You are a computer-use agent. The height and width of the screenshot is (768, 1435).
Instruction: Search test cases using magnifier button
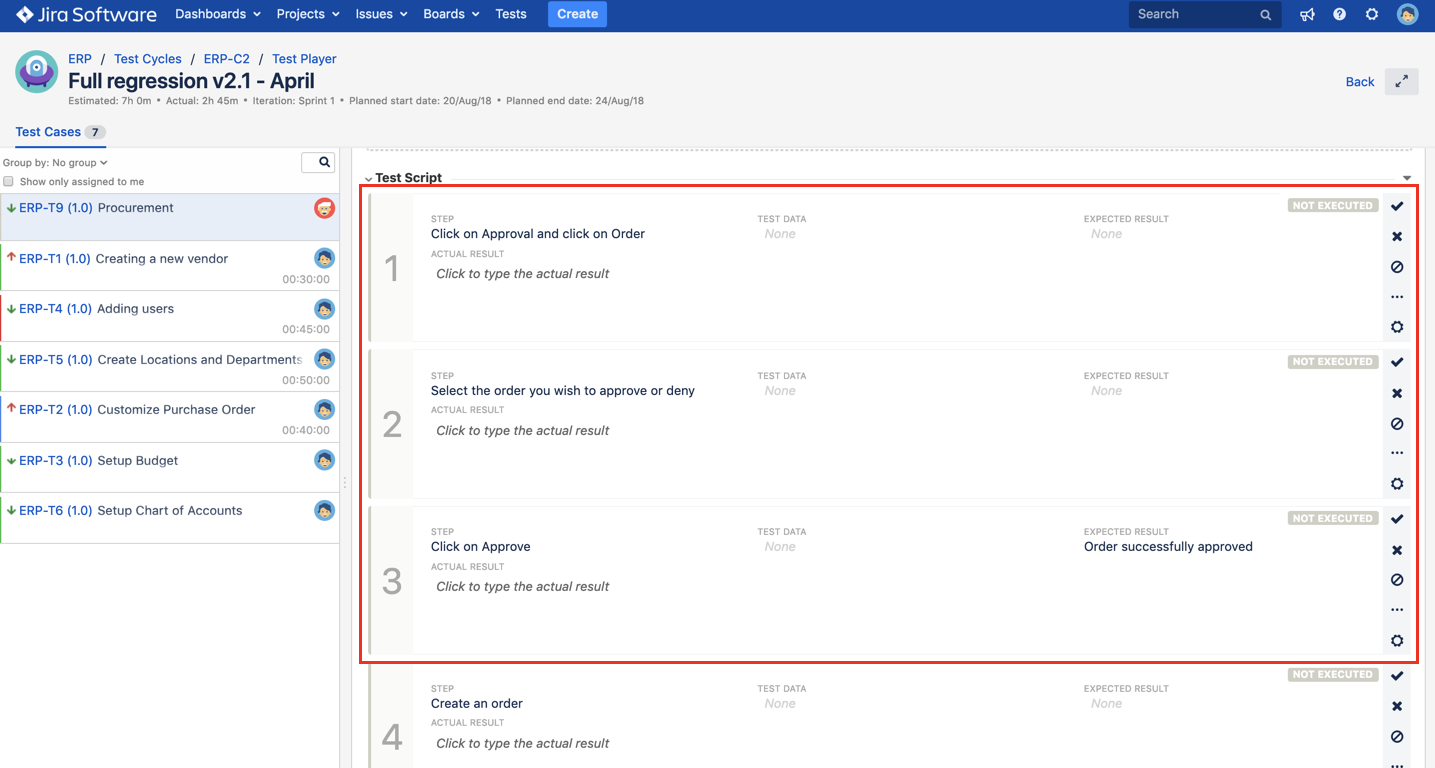pos(319,162)
